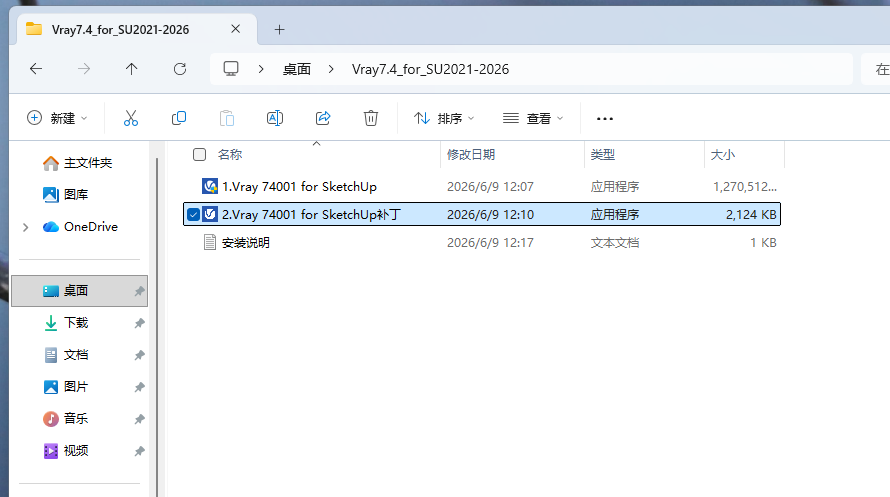Select 桌面 in the sidebar

[79, 290]
